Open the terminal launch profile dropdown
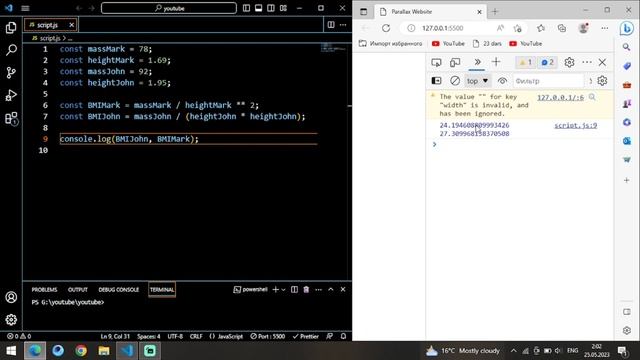The height and width of the screenshot is (360, 640). point(283,289)
